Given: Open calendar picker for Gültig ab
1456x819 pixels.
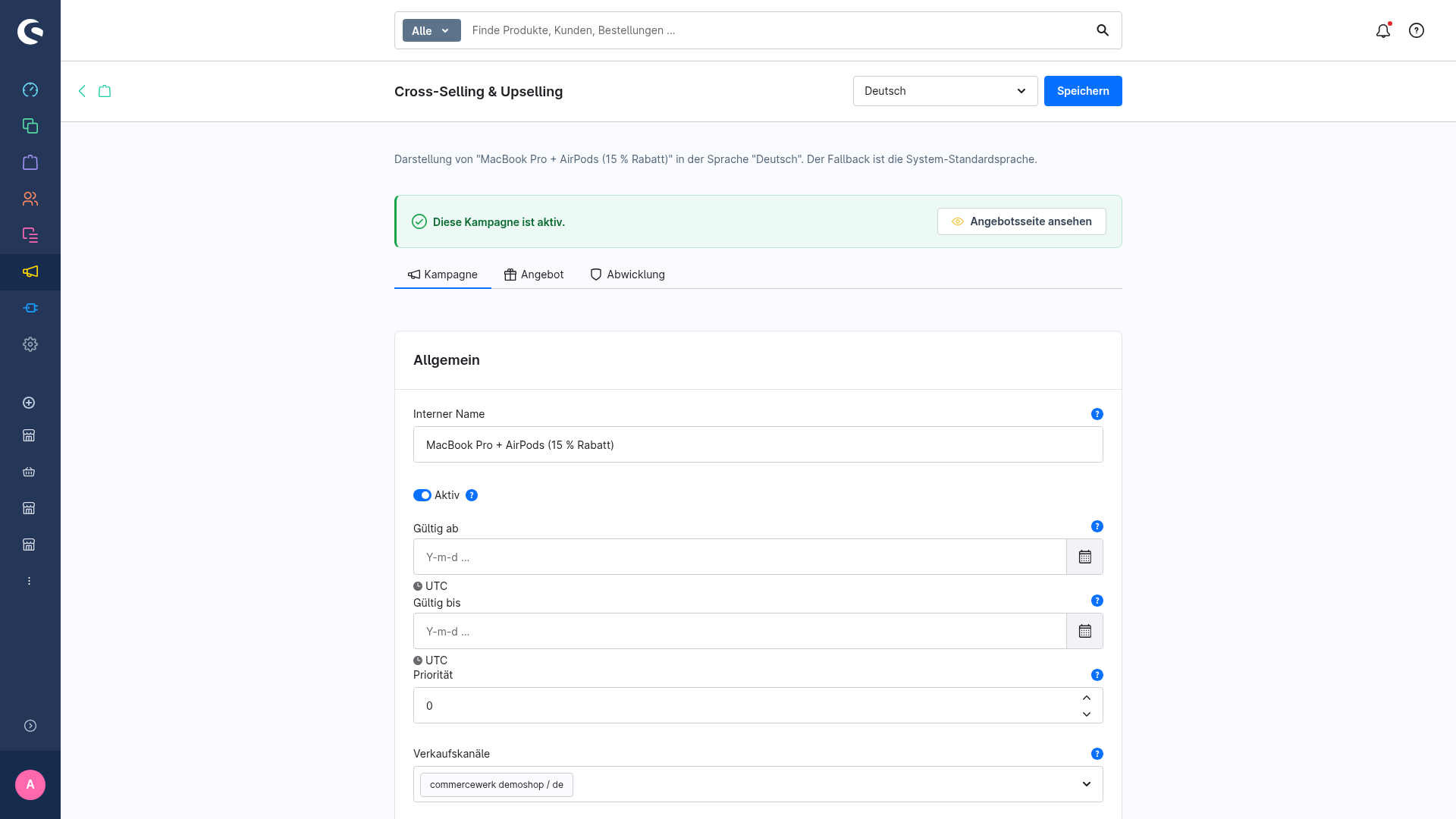Looking at the screenshot, I should click(1085, 557).
